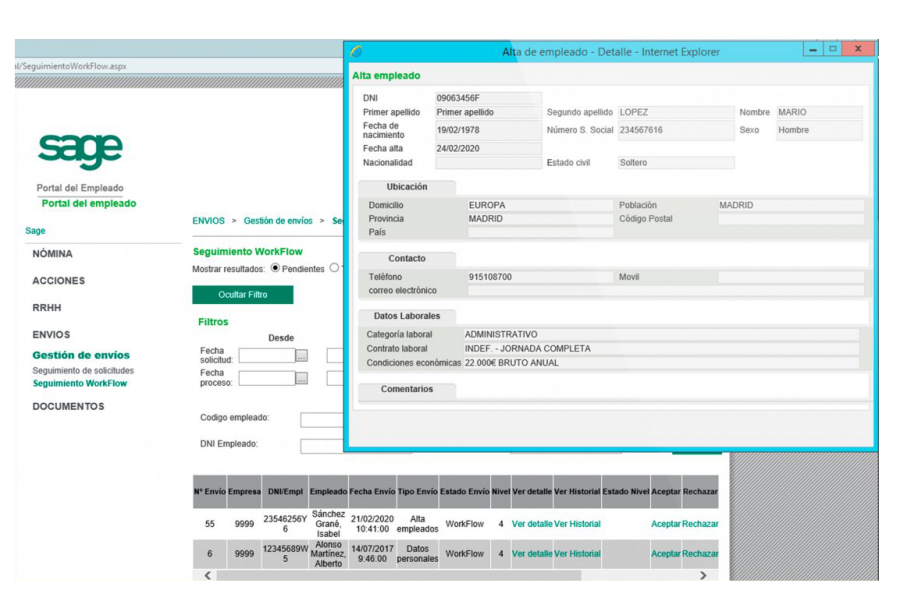900x608 pixels.
Task: Click the Primer apellido field in popup
Action: click(x=488, y=113)
